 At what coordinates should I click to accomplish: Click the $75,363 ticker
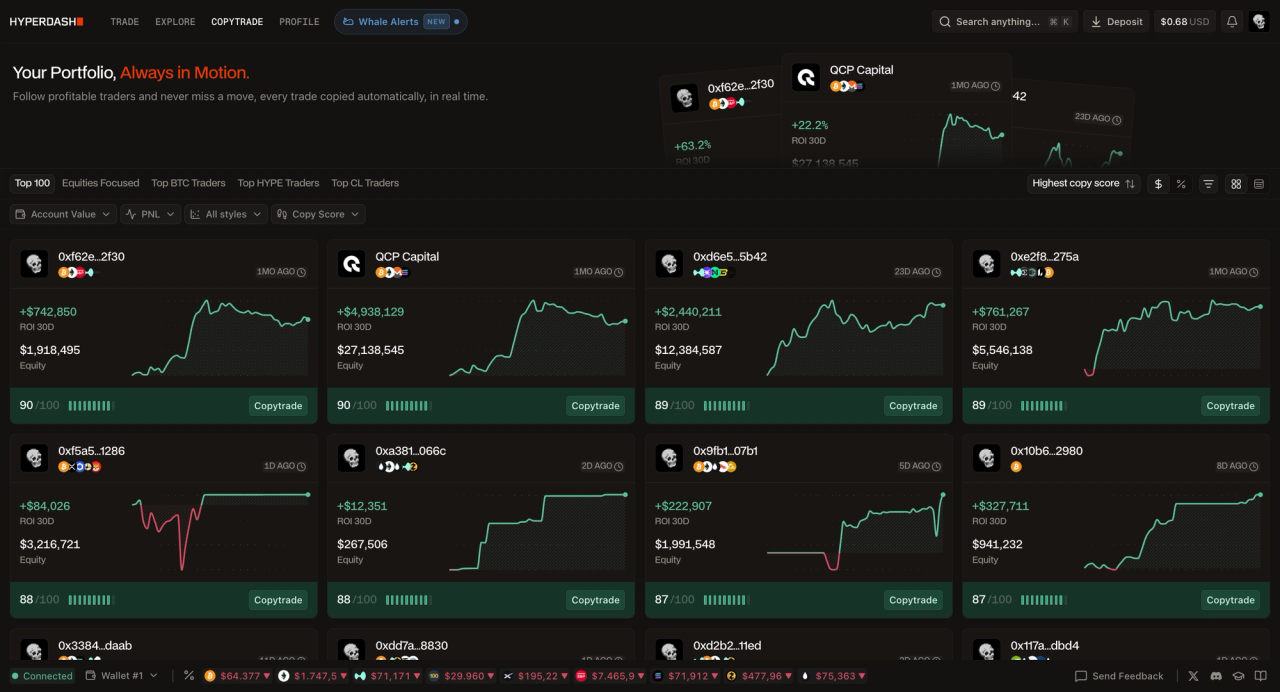834,676
